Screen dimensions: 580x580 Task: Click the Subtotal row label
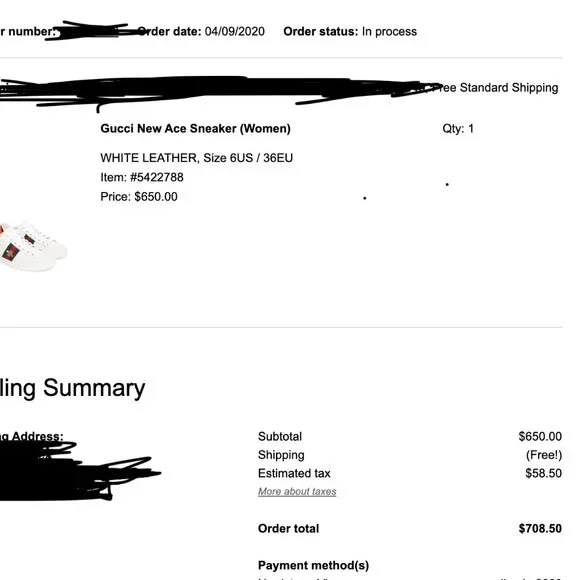pos(280,436)
